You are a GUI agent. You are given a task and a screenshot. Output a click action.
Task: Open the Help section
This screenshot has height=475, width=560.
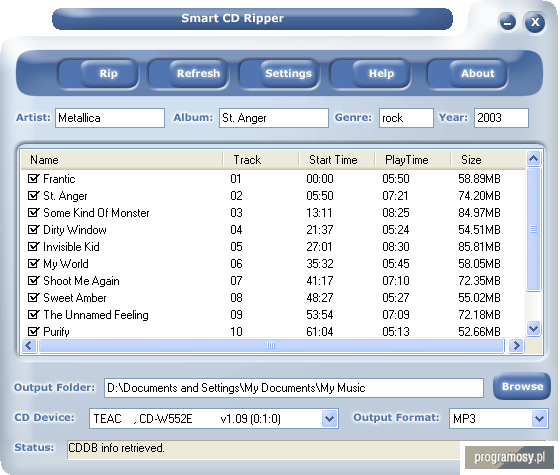click(x=371, y=74)
